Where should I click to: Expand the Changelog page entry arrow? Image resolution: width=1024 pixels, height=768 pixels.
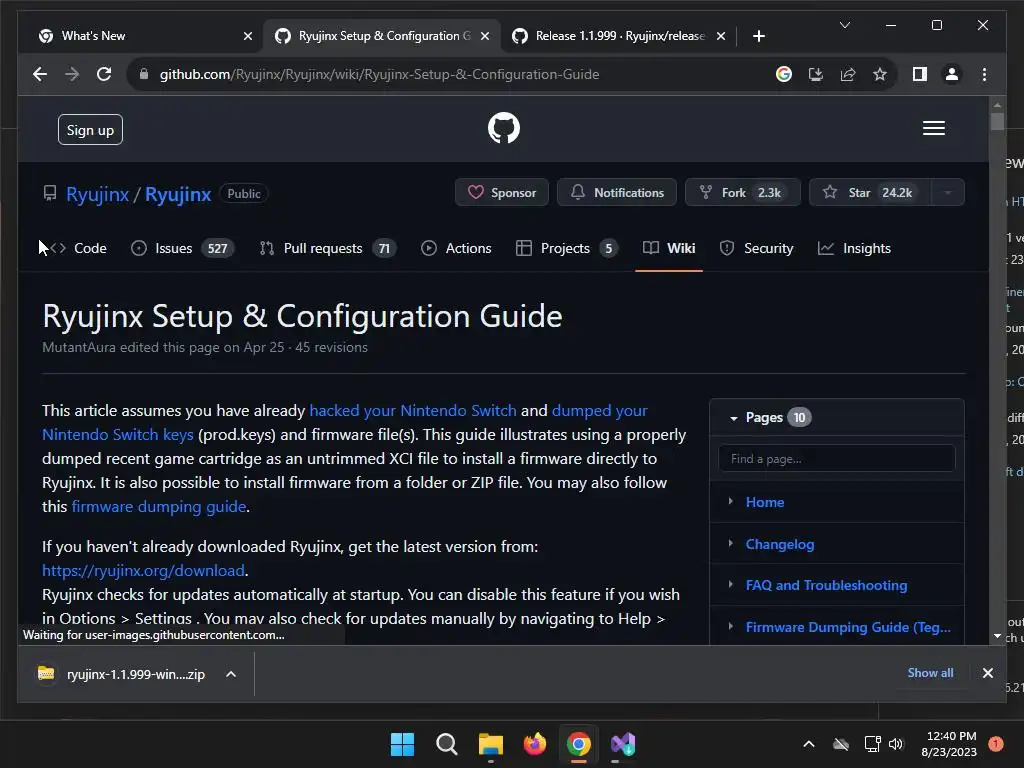[x=730, y=543]
